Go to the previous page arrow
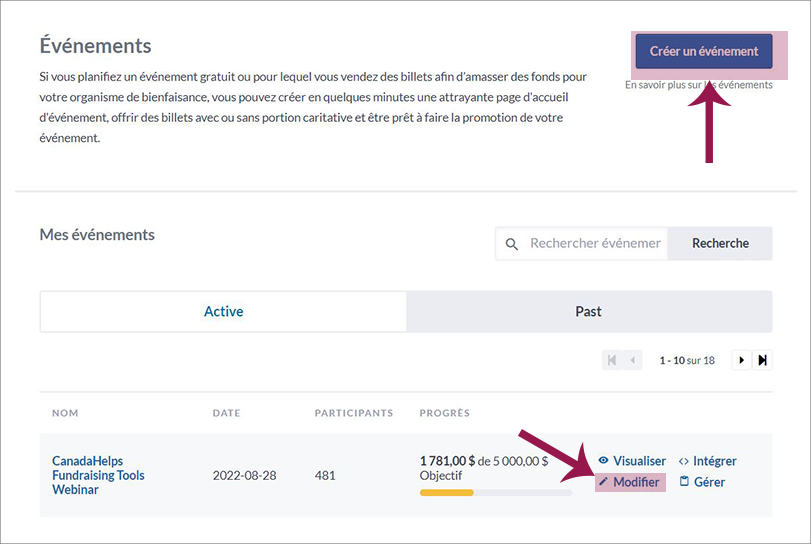This screenshot has height=545, width=811. tap(632, 360)
